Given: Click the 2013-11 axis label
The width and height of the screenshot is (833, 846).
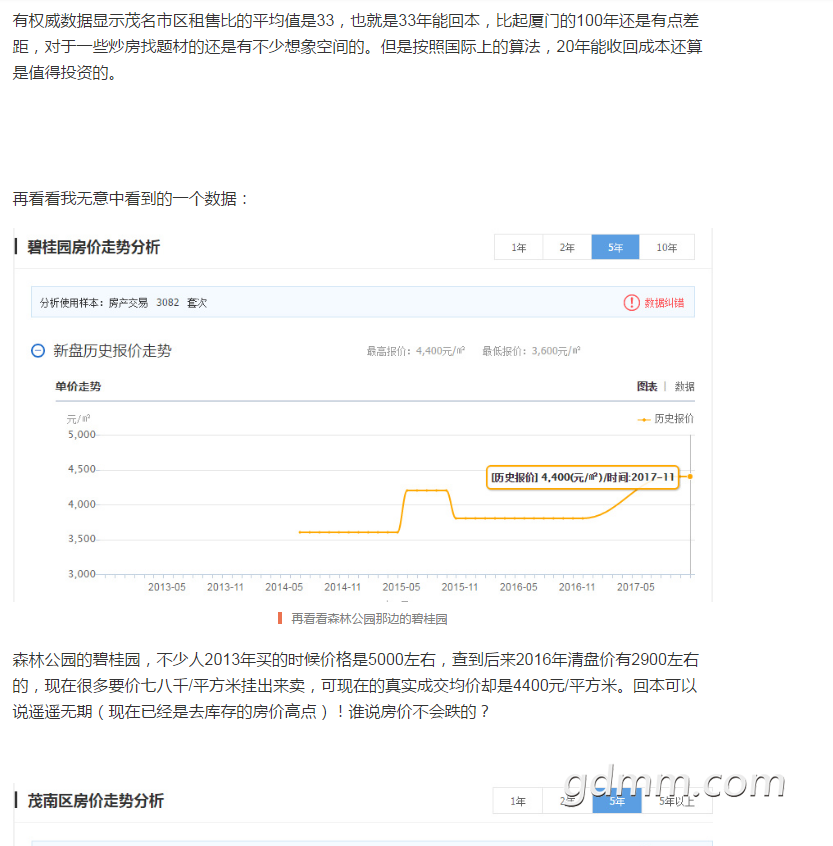Looking at the screenshot, I should (226, 587).
